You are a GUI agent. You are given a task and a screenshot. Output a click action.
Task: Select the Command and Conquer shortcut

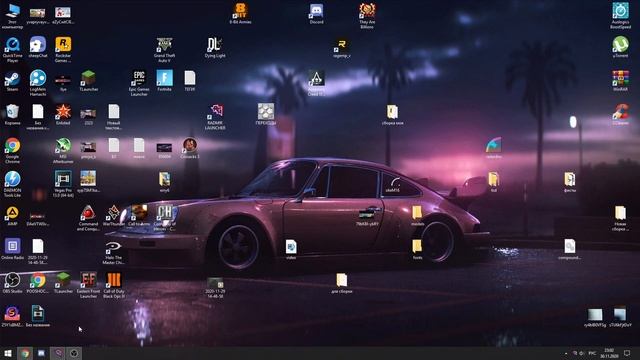88,218
